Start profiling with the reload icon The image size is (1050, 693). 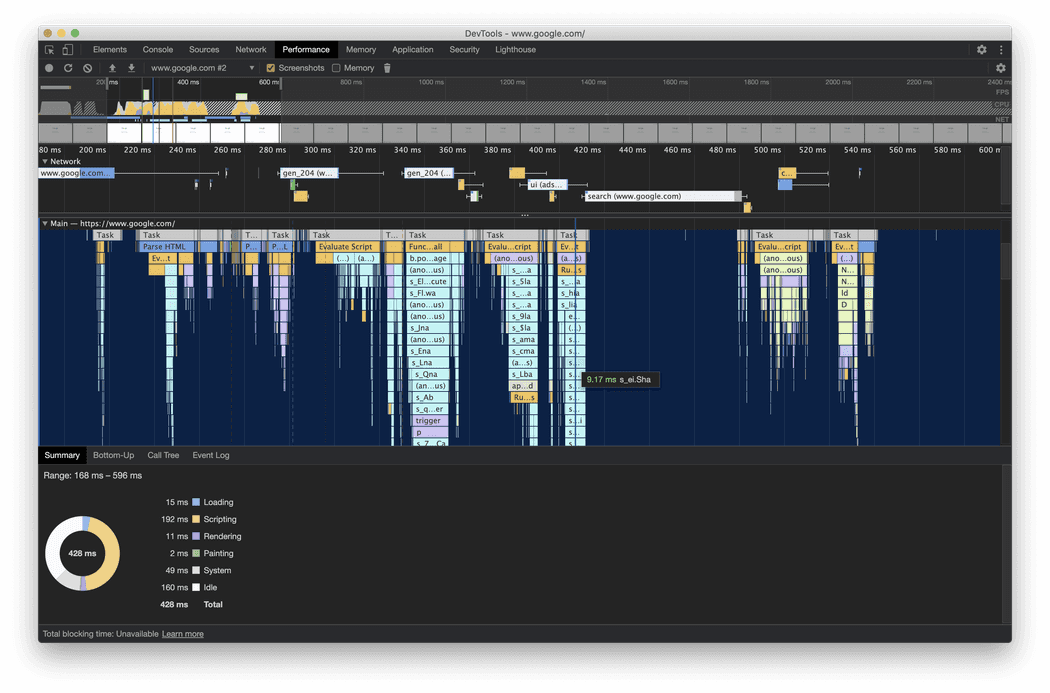tap(69, 68)
